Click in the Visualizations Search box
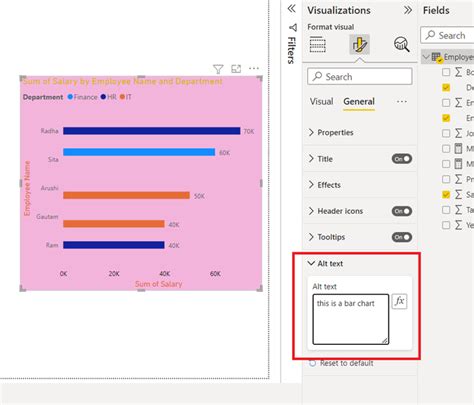This screenshot has width=474, height=405. [360, 77]
